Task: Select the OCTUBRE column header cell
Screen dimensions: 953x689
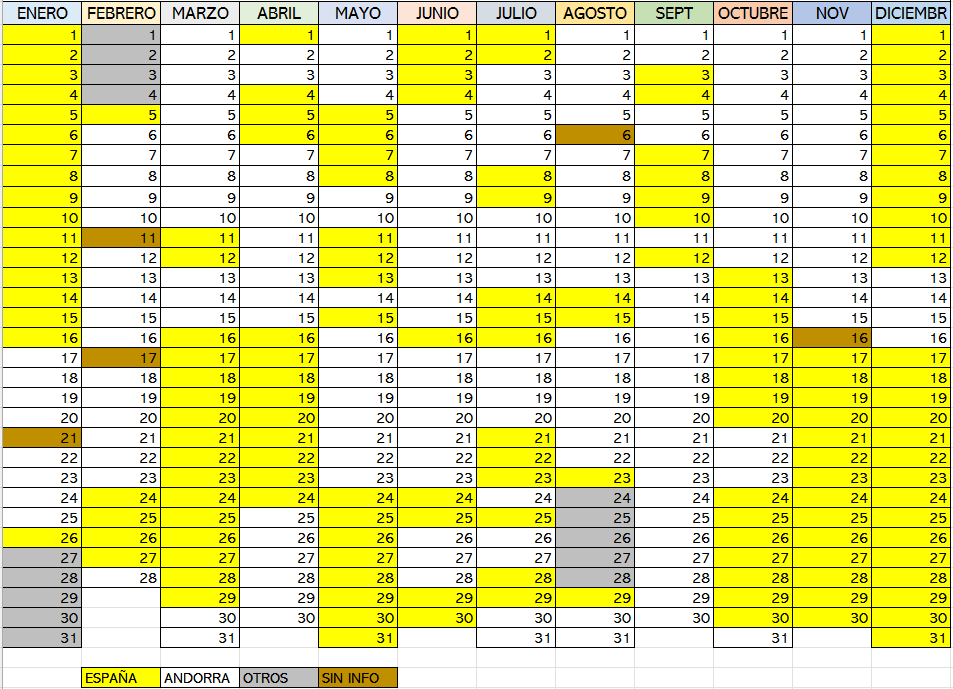Action: point(753,13)
